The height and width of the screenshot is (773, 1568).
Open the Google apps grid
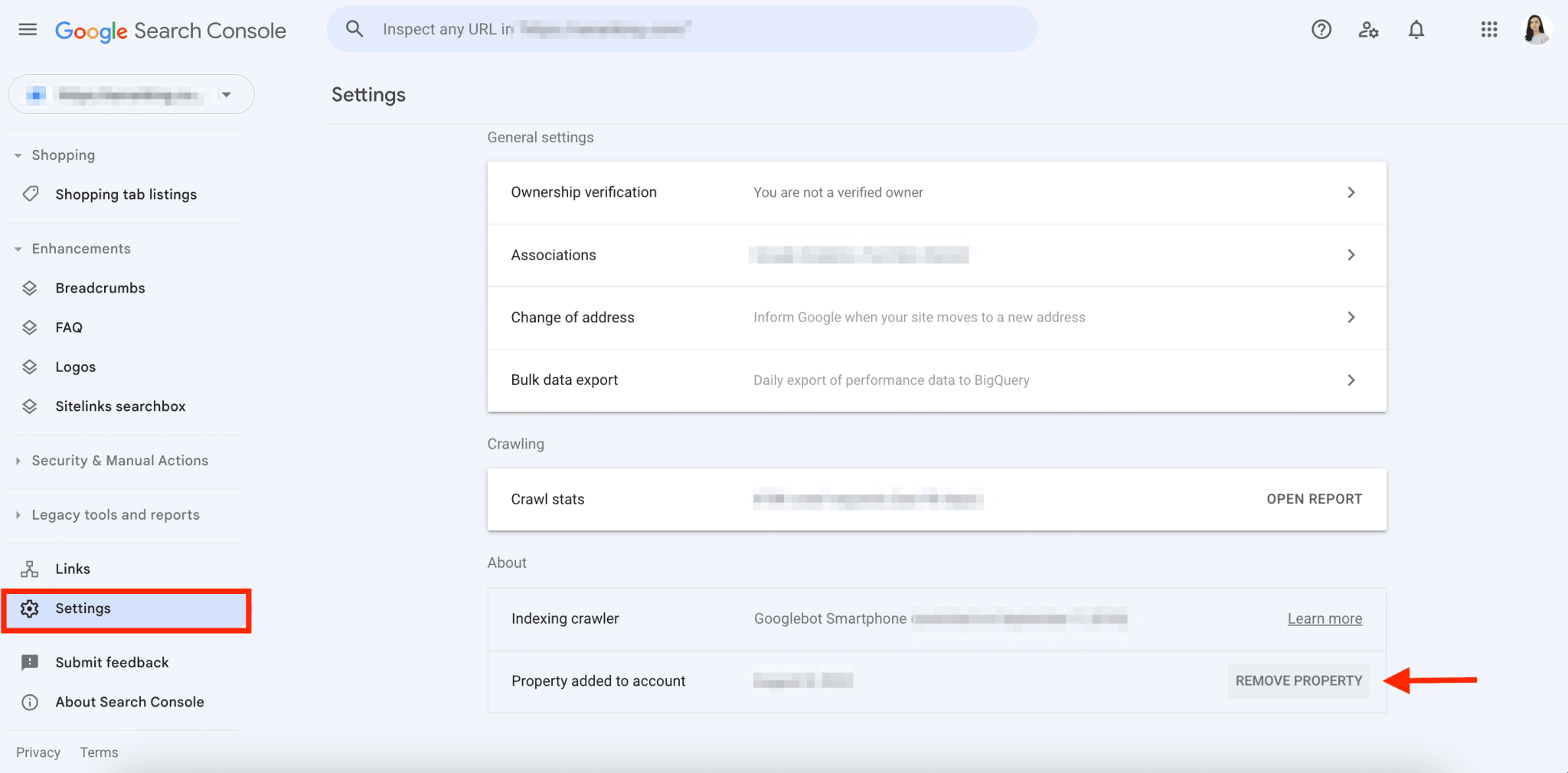pyautogui.click(x=1488, y=29)
